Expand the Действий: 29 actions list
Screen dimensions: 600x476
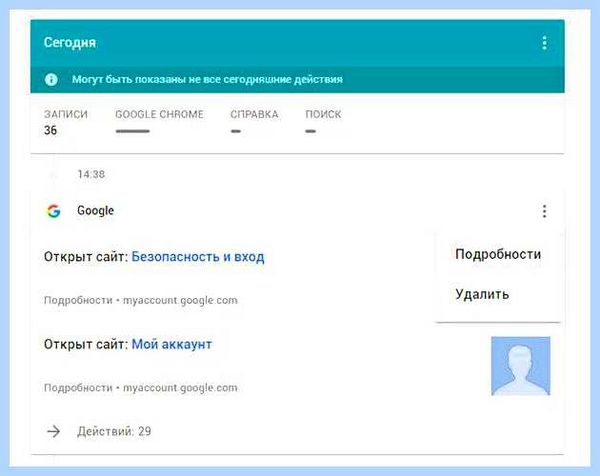pos(114,431)
